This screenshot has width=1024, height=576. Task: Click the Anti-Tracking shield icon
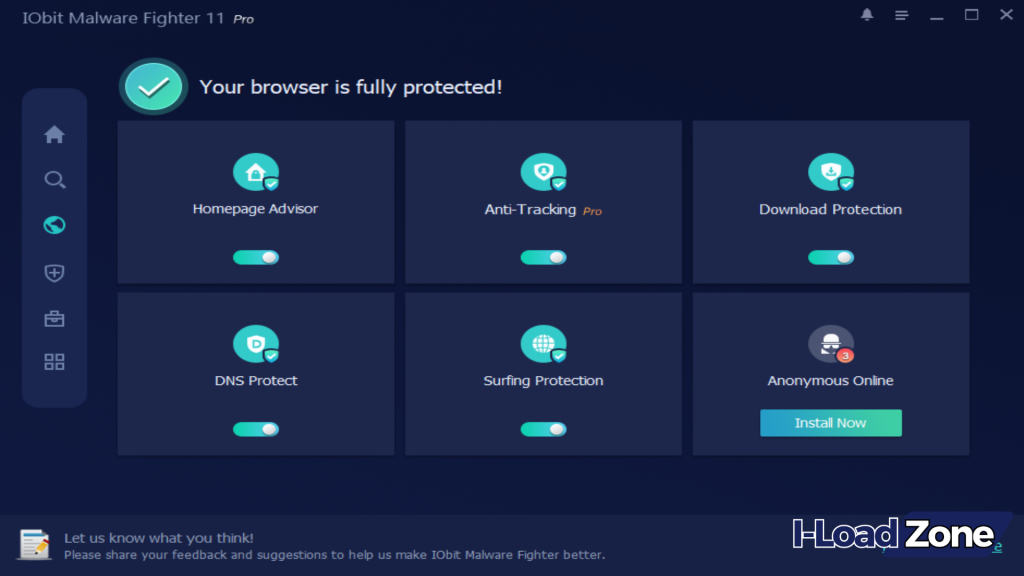tap(543, 172)
